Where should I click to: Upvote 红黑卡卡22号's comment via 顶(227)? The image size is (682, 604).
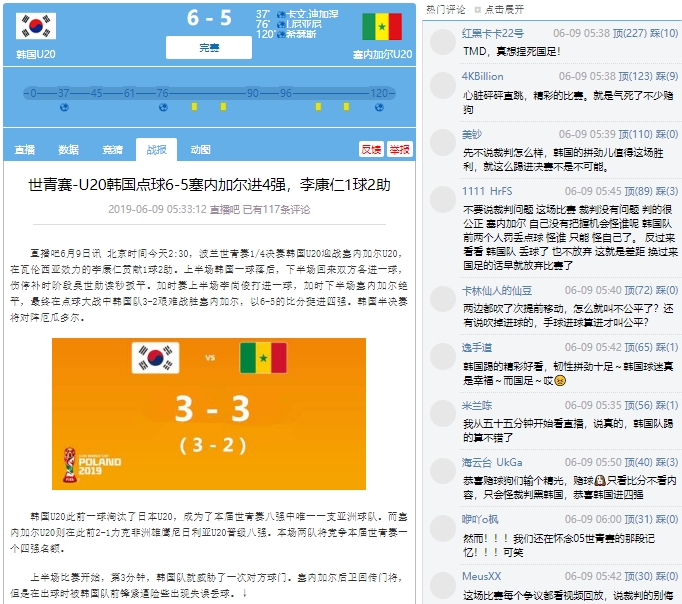coord(630,33)
